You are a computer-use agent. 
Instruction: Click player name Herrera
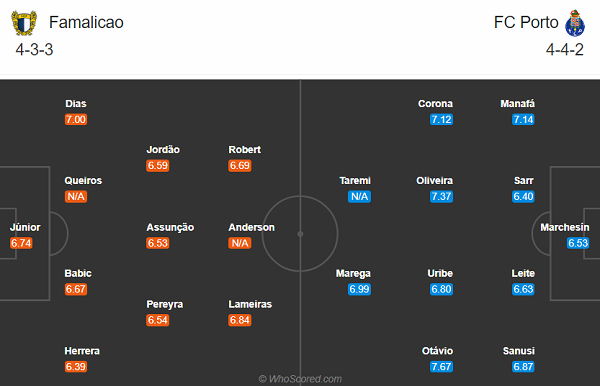point(82,351)
